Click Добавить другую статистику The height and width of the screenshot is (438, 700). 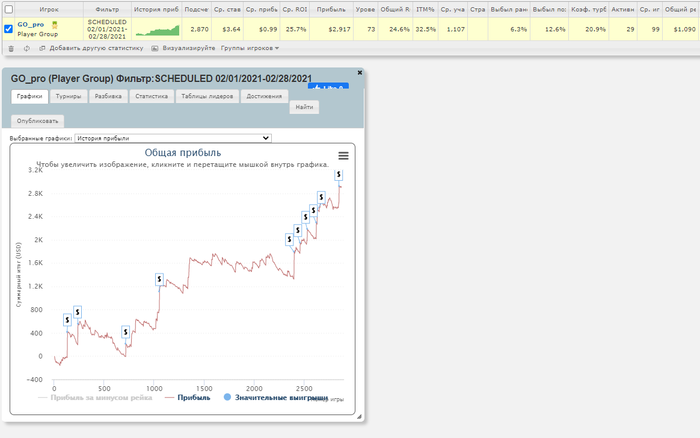pos(96,48)
